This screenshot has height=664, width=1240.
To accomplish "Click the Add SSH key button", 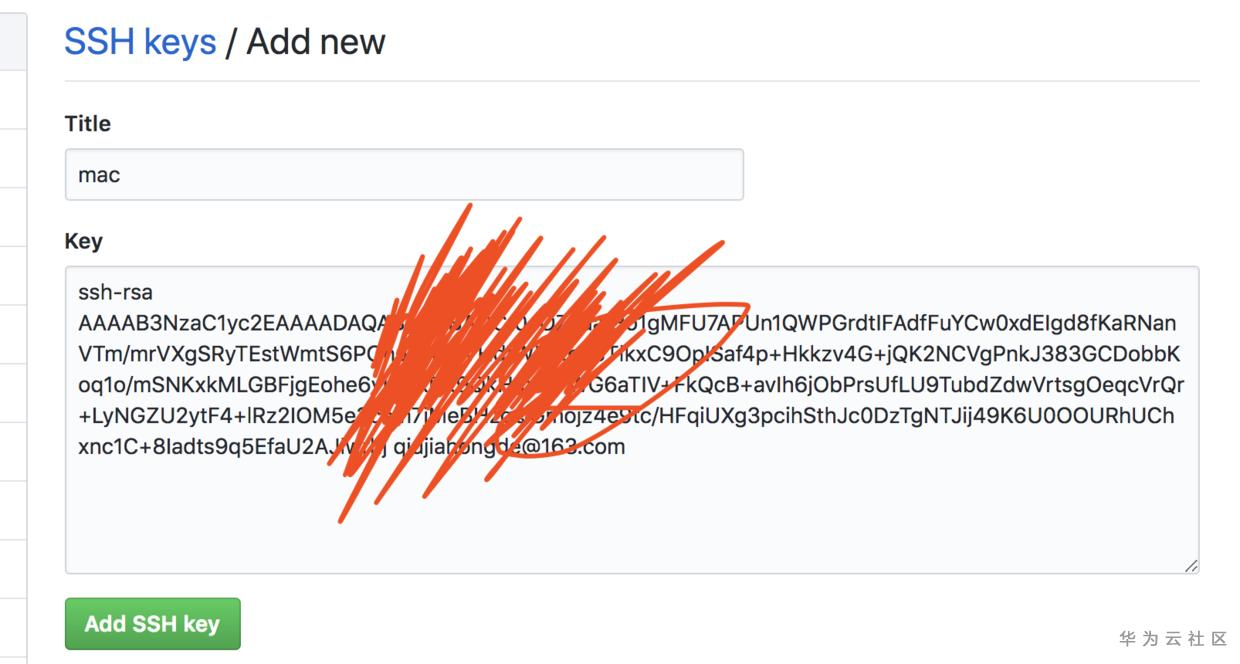I will (x=152, y=624).
